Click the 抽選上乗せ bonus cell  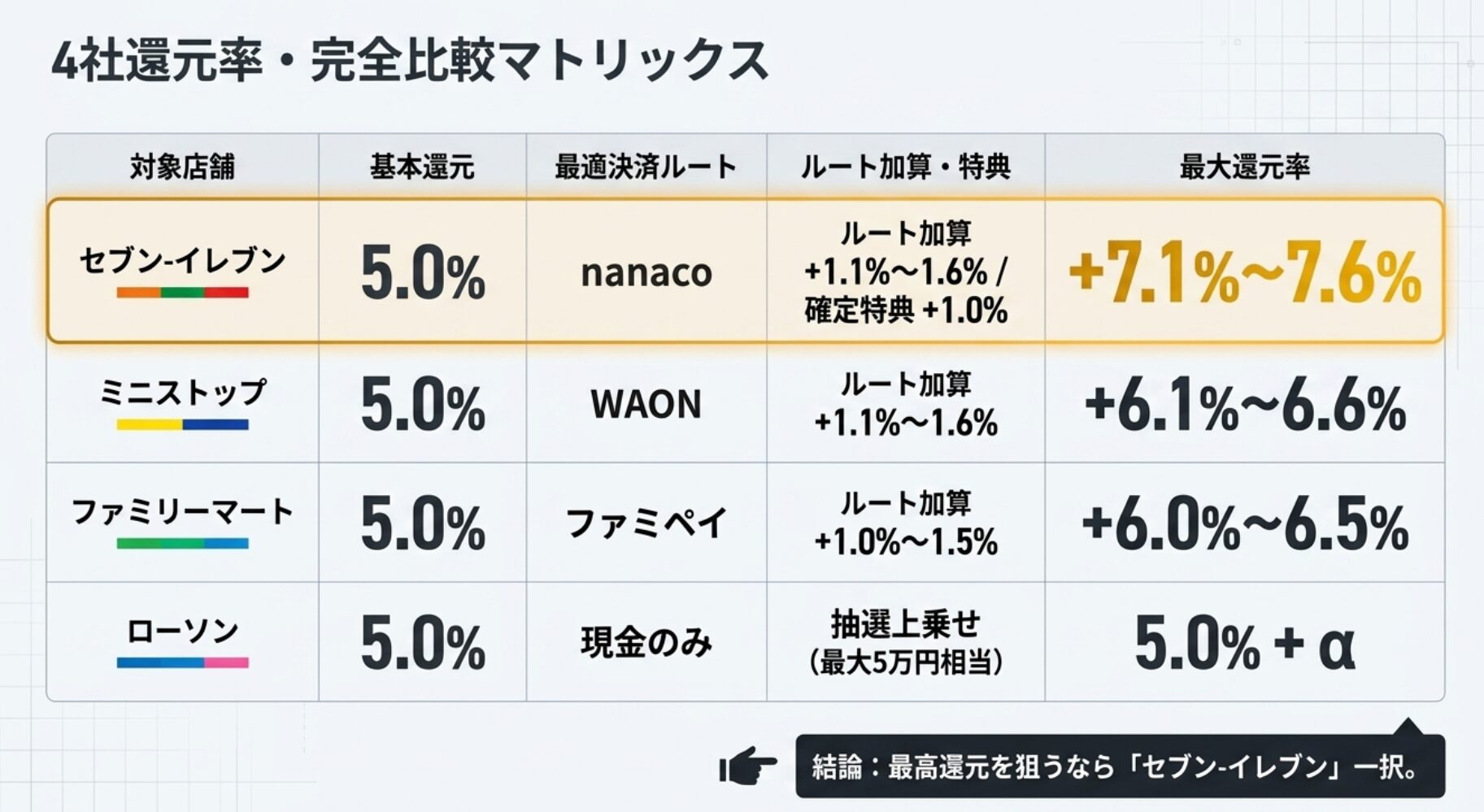click(905, 642)
